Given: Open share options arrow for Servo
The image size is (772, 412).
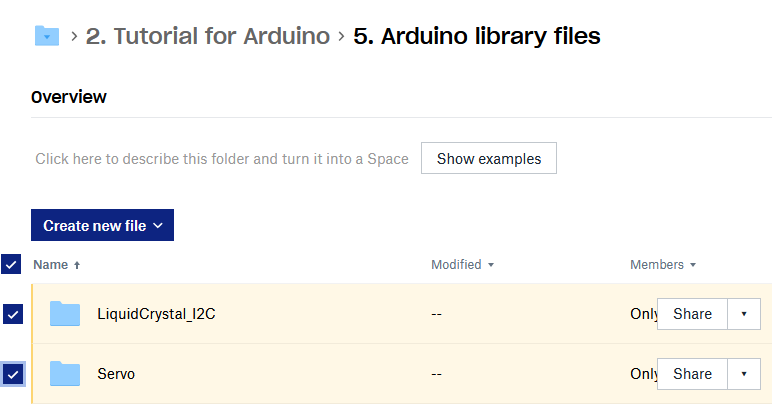Looking at the screenshot, I should pos(744,374).
